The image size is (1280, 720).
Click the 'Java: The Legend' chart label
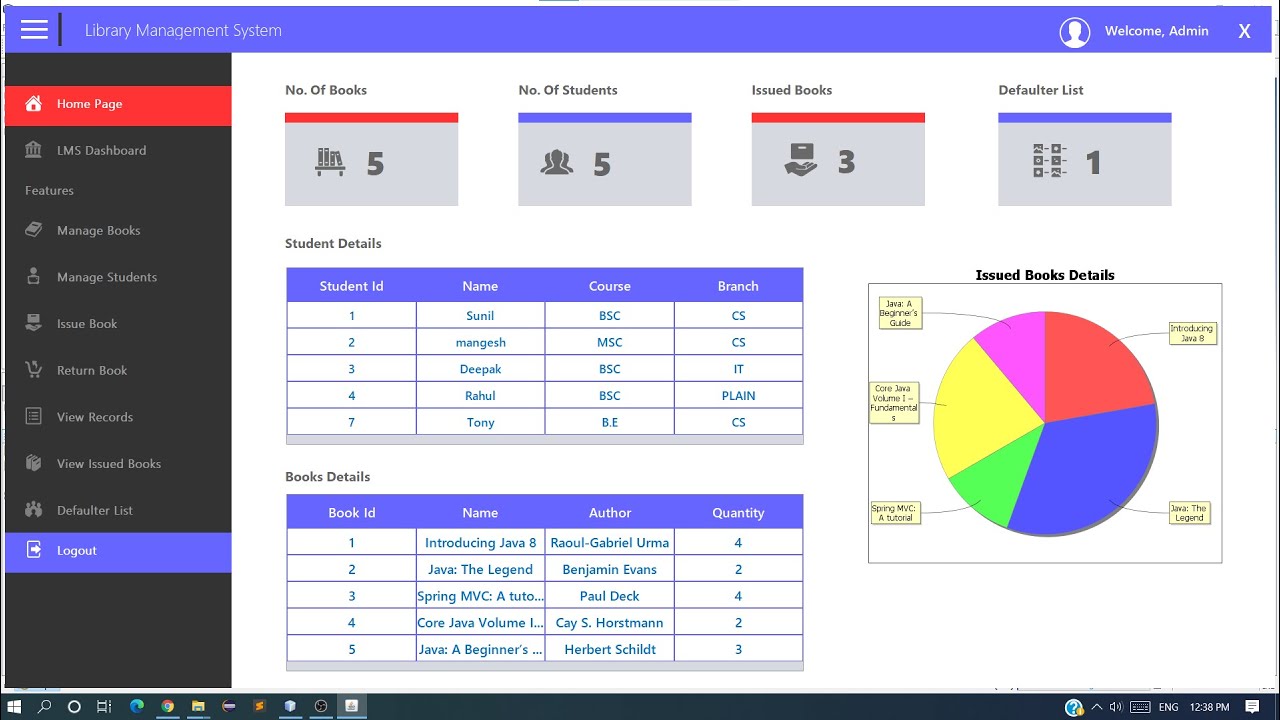tap(1189, 513)
